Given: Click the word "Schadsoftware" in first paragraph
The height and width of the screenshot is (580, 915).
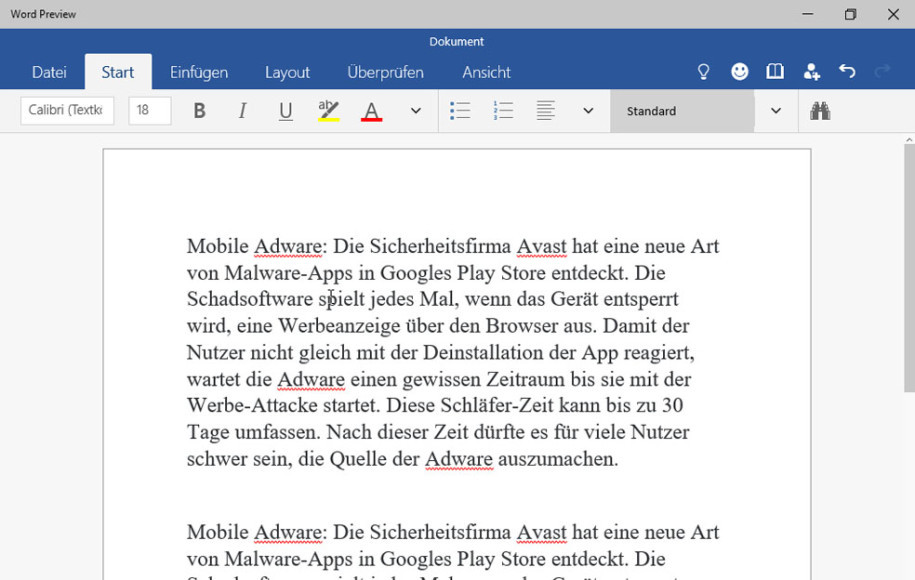Looking at the screenshot, I should [x=250, y=299].
